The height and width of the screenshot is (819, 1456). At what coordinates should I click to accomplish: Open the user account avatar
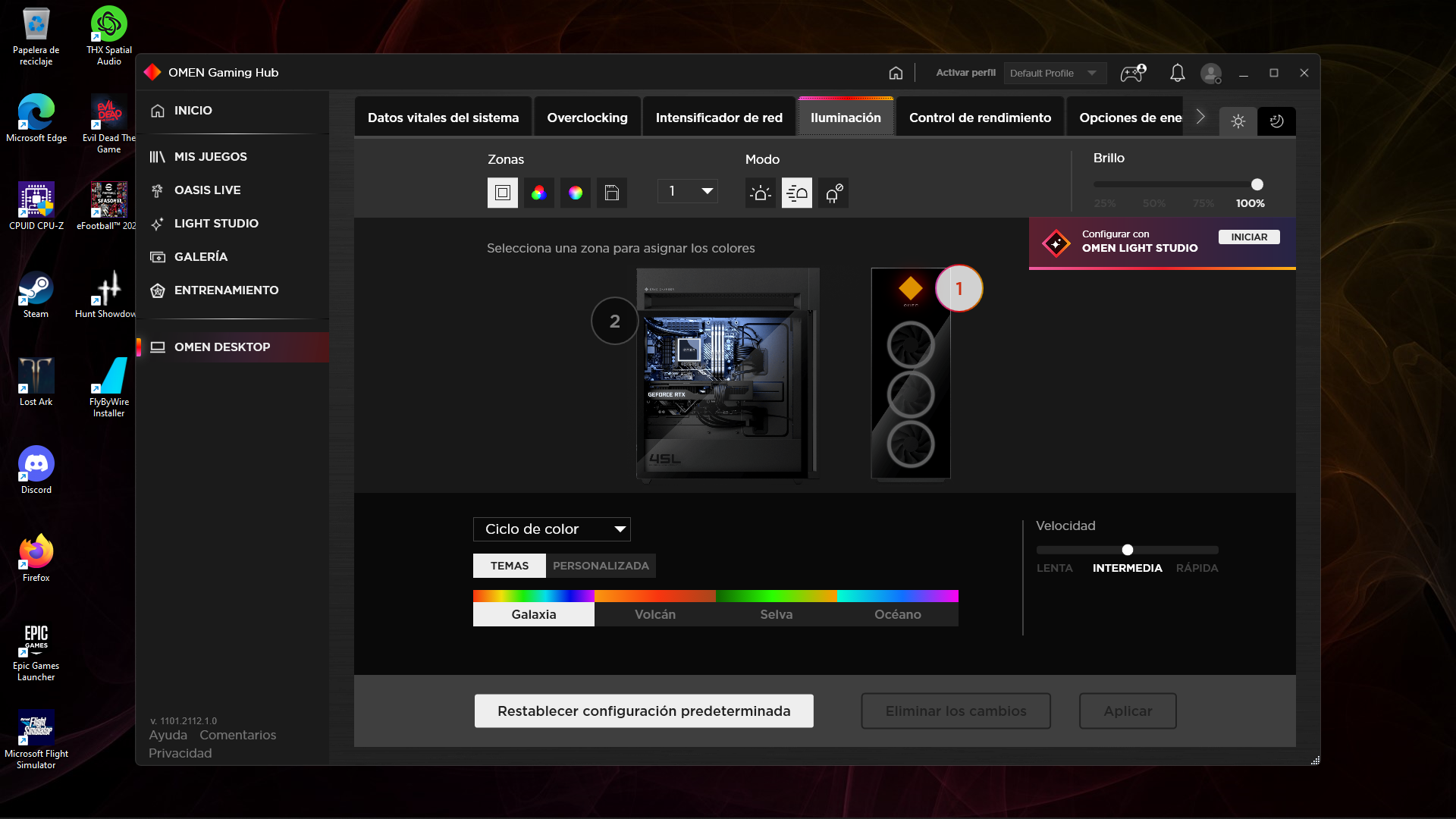tap(1211, 73)
